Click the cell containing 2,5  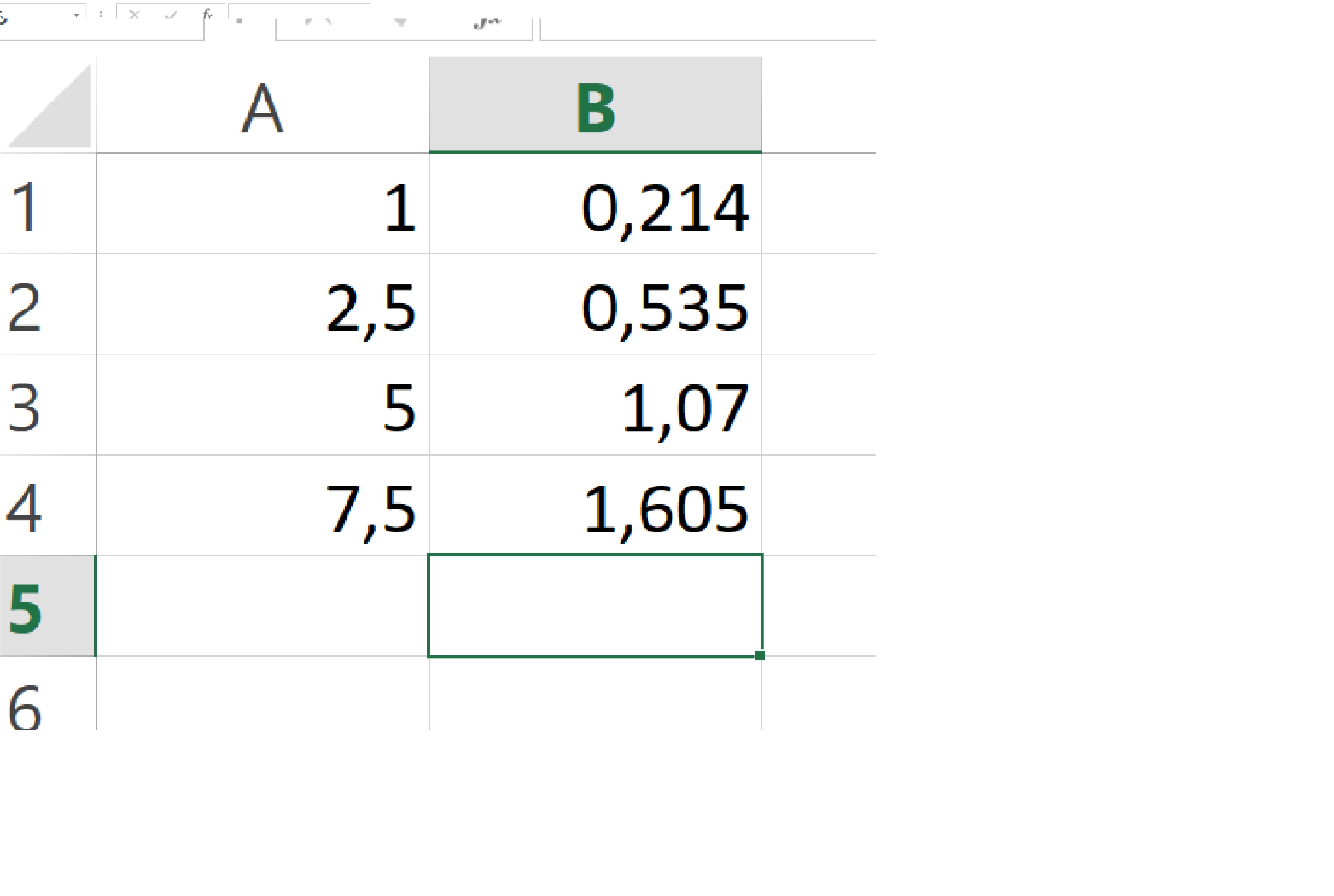[x=262, y=307]
